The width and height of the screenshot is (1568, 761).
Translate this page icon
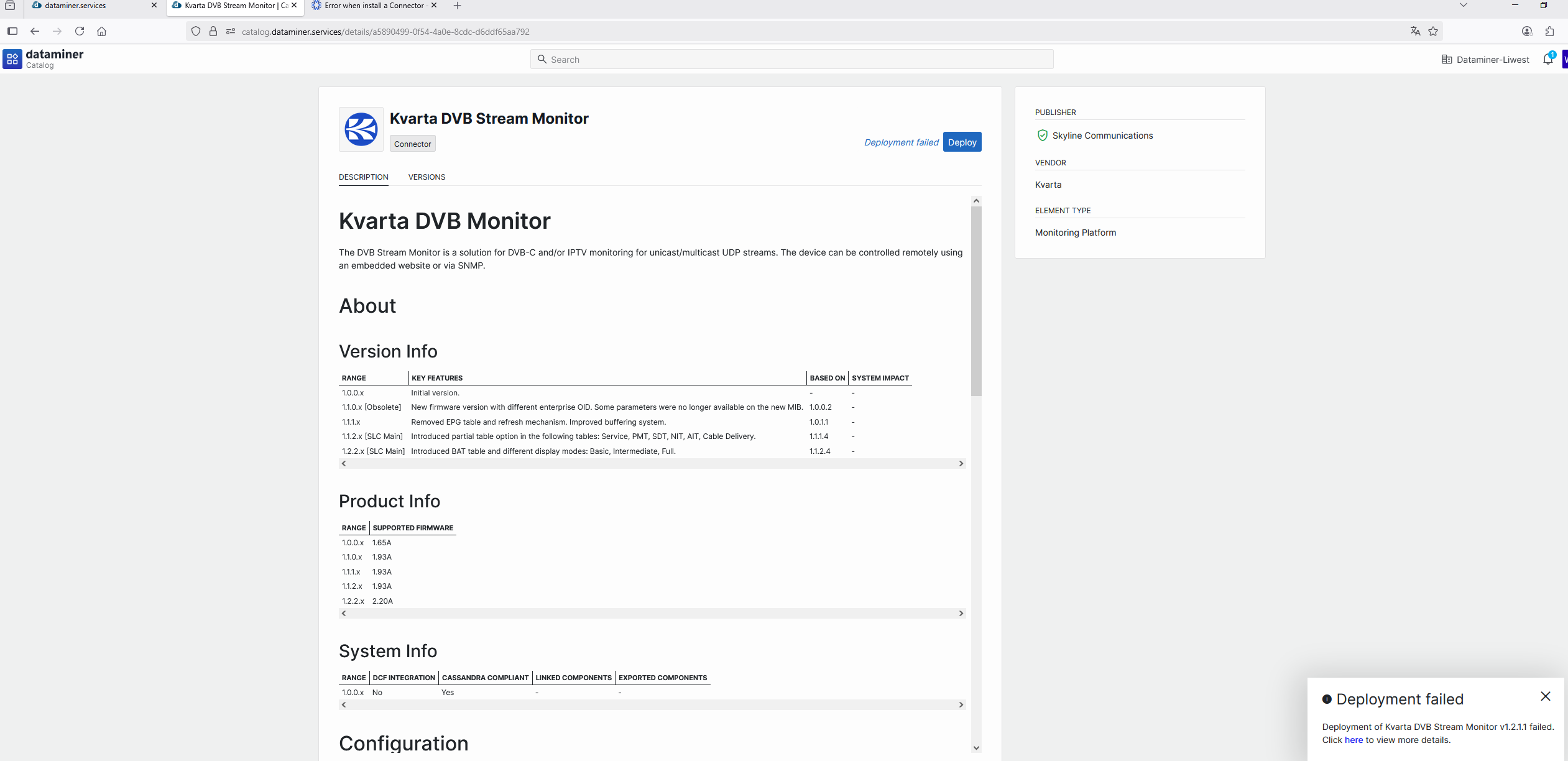point(1416,31)
